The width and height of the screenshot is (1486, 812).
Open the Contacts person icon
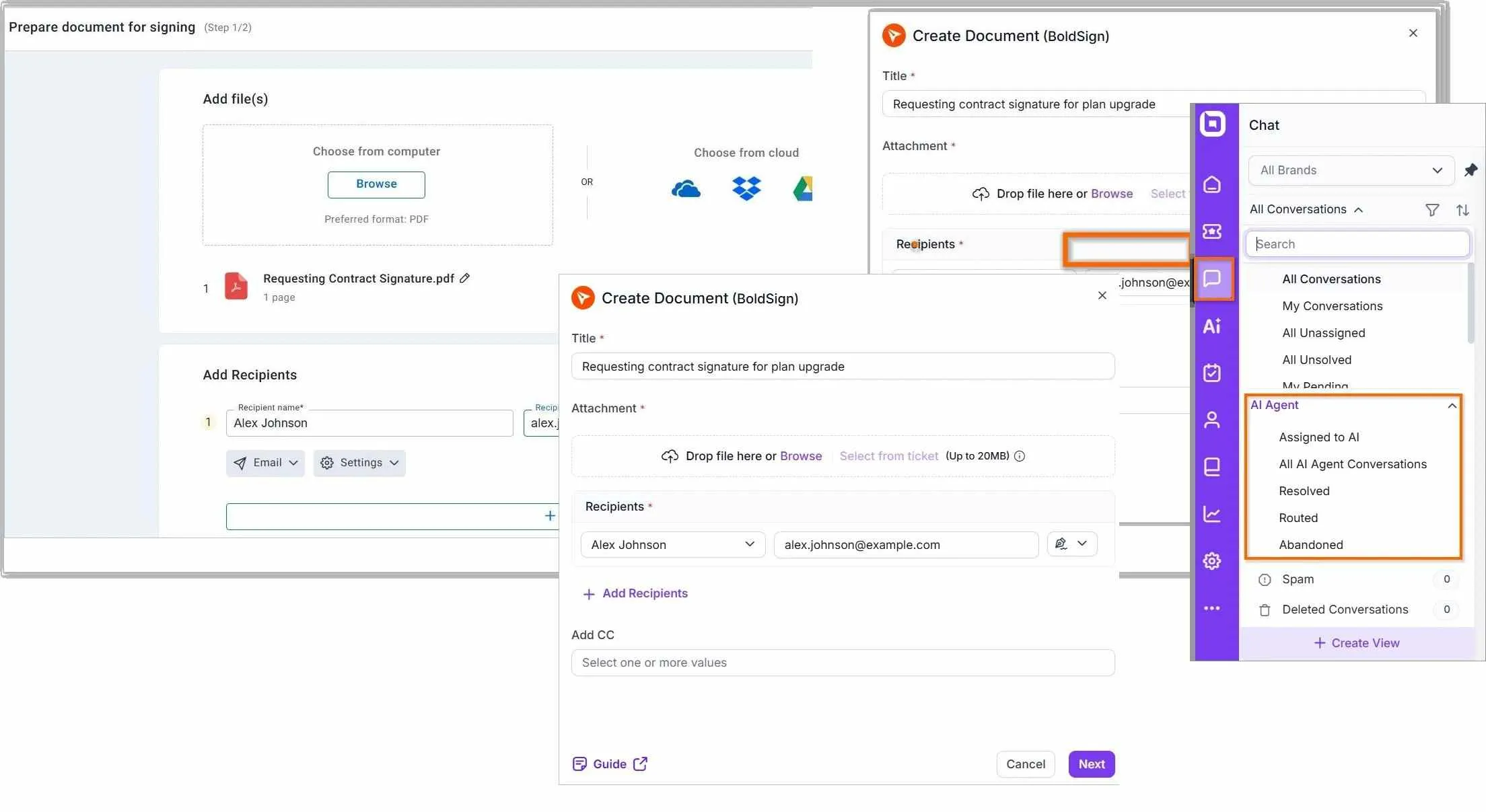[1212, 420]
